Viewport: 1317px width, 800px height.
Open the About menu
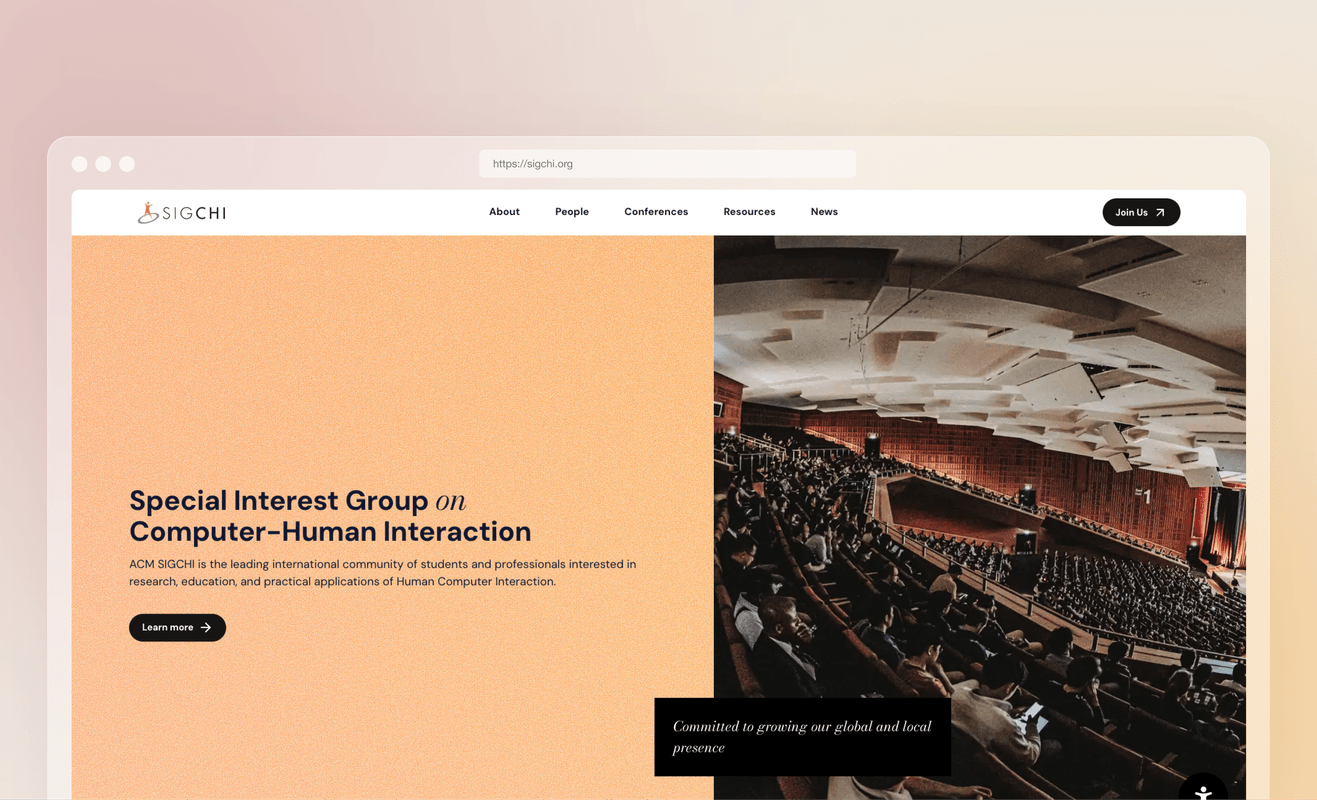(504, 212)
